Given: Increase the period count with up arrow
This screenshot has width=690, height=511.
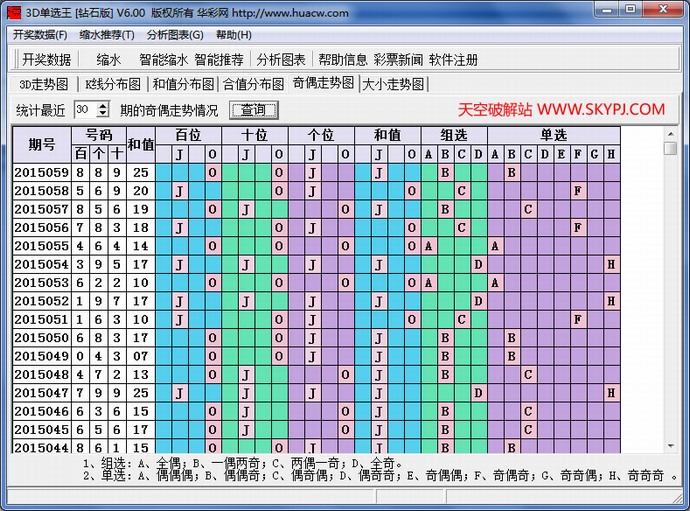Looking at the screenshot, I should point(103,105).
